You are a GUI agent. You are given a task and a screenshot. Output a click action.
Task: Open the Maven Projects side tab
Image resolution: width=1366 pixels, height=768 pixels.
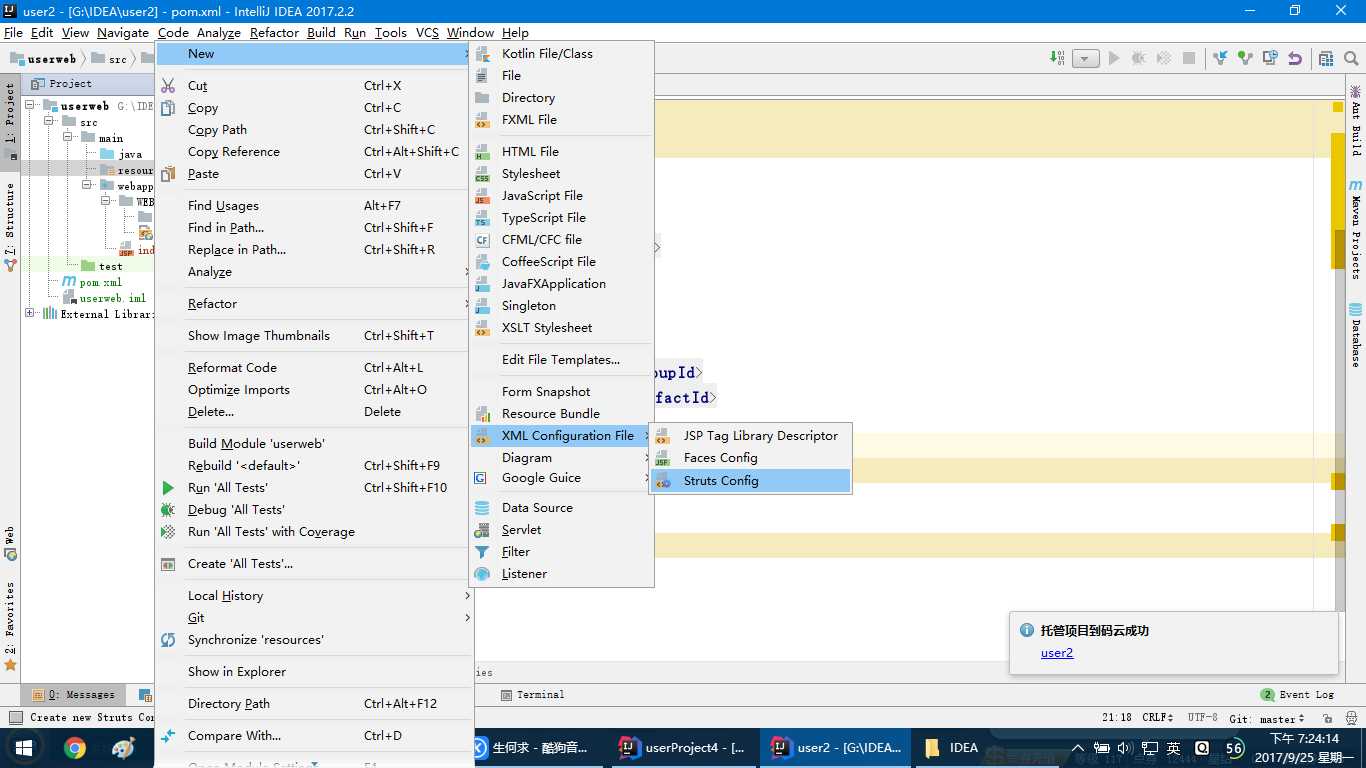[x=1356, y=229]
